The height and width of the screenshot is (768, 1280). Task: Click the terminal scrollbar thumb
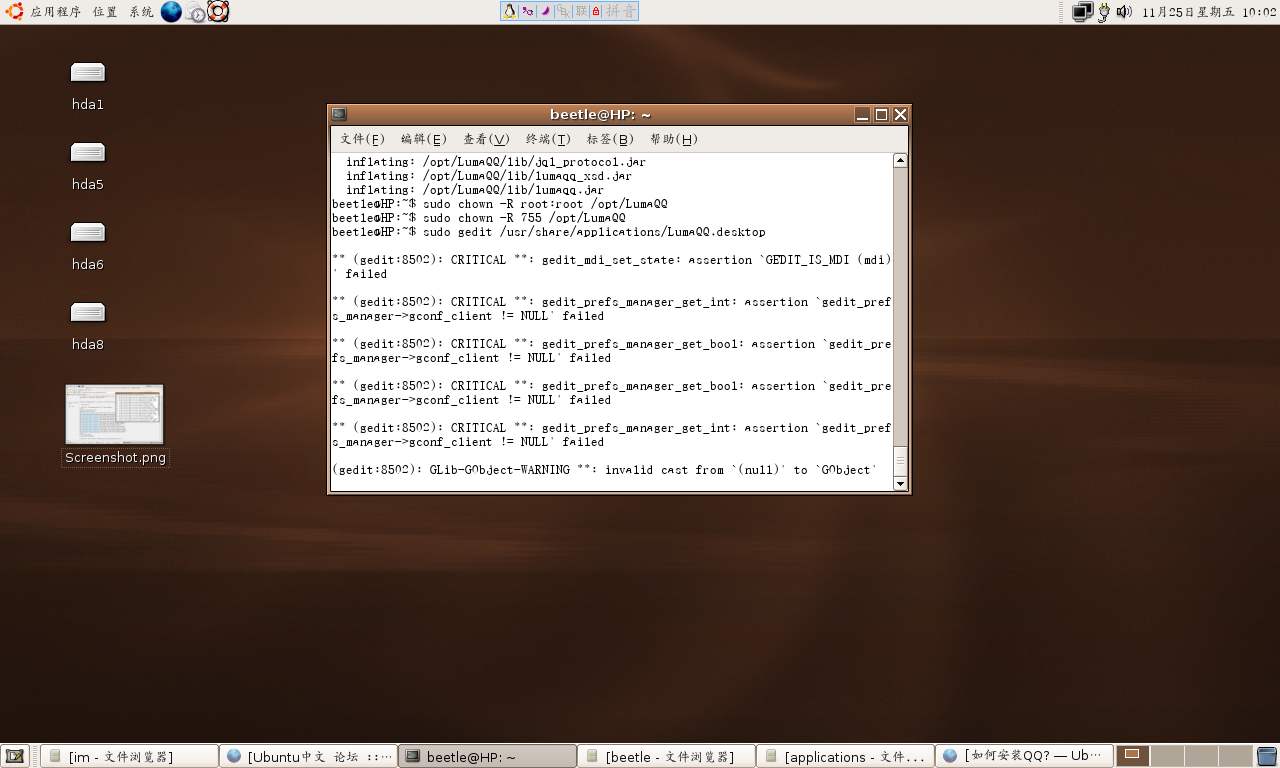coord(900,461)
